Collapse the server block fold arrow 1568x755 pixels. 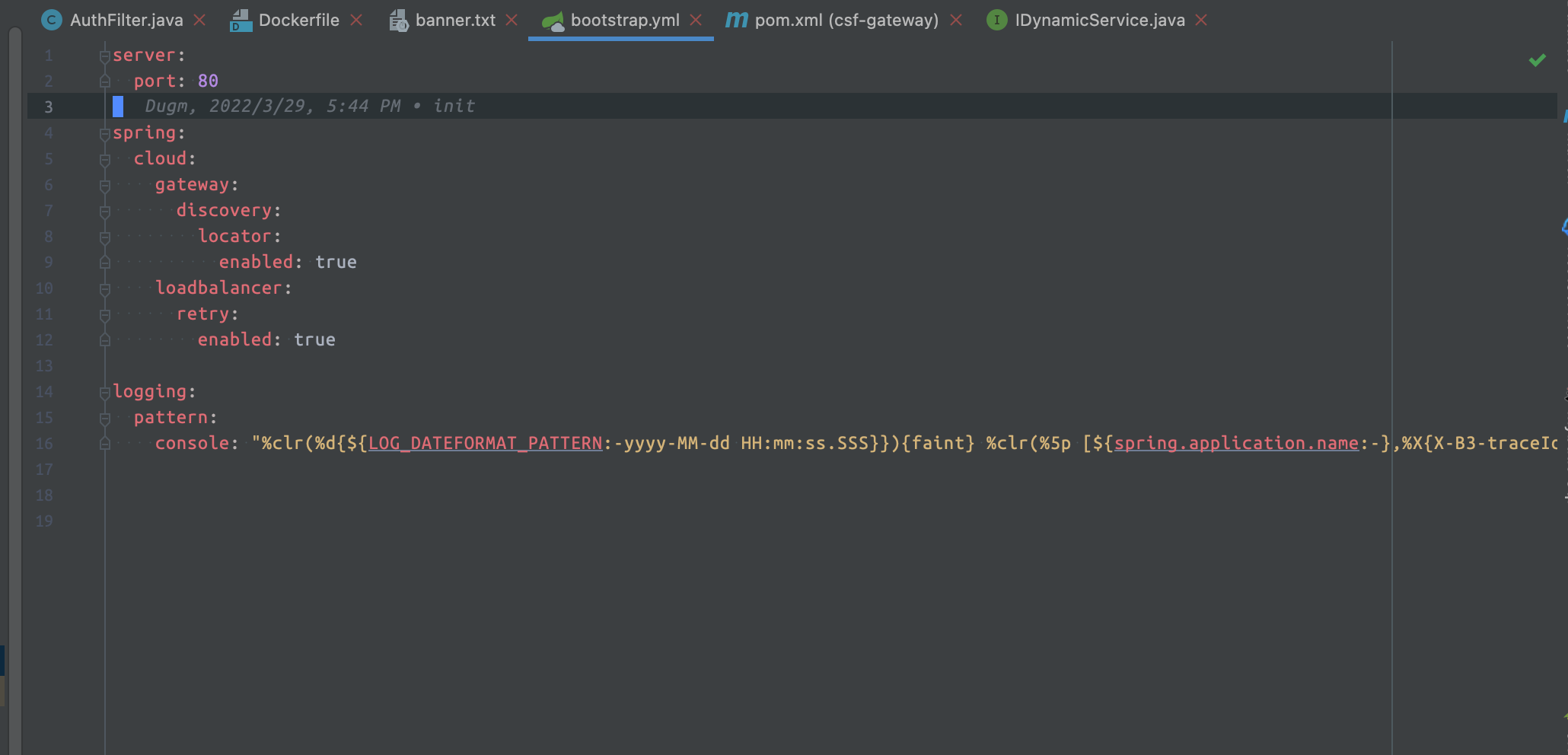105,56
